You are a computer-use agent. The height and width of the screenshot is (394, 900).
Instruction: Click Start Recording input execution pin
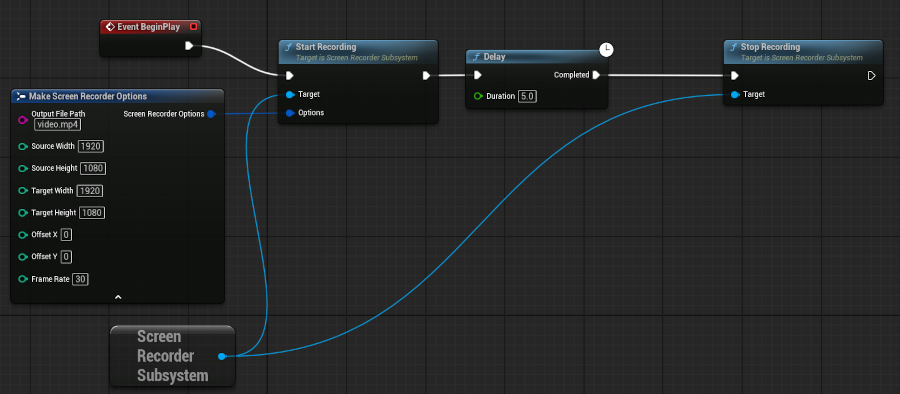290,75
